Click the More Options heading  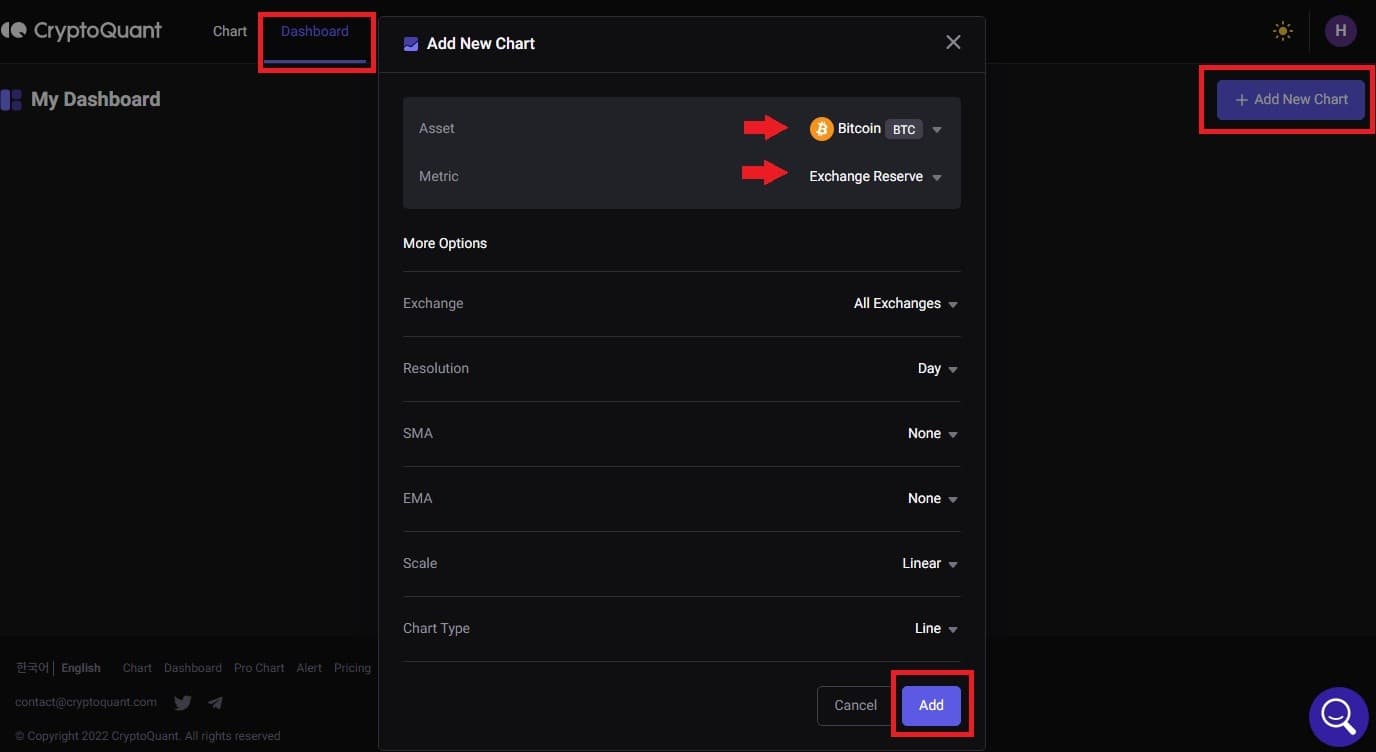(x=445, y=243)
